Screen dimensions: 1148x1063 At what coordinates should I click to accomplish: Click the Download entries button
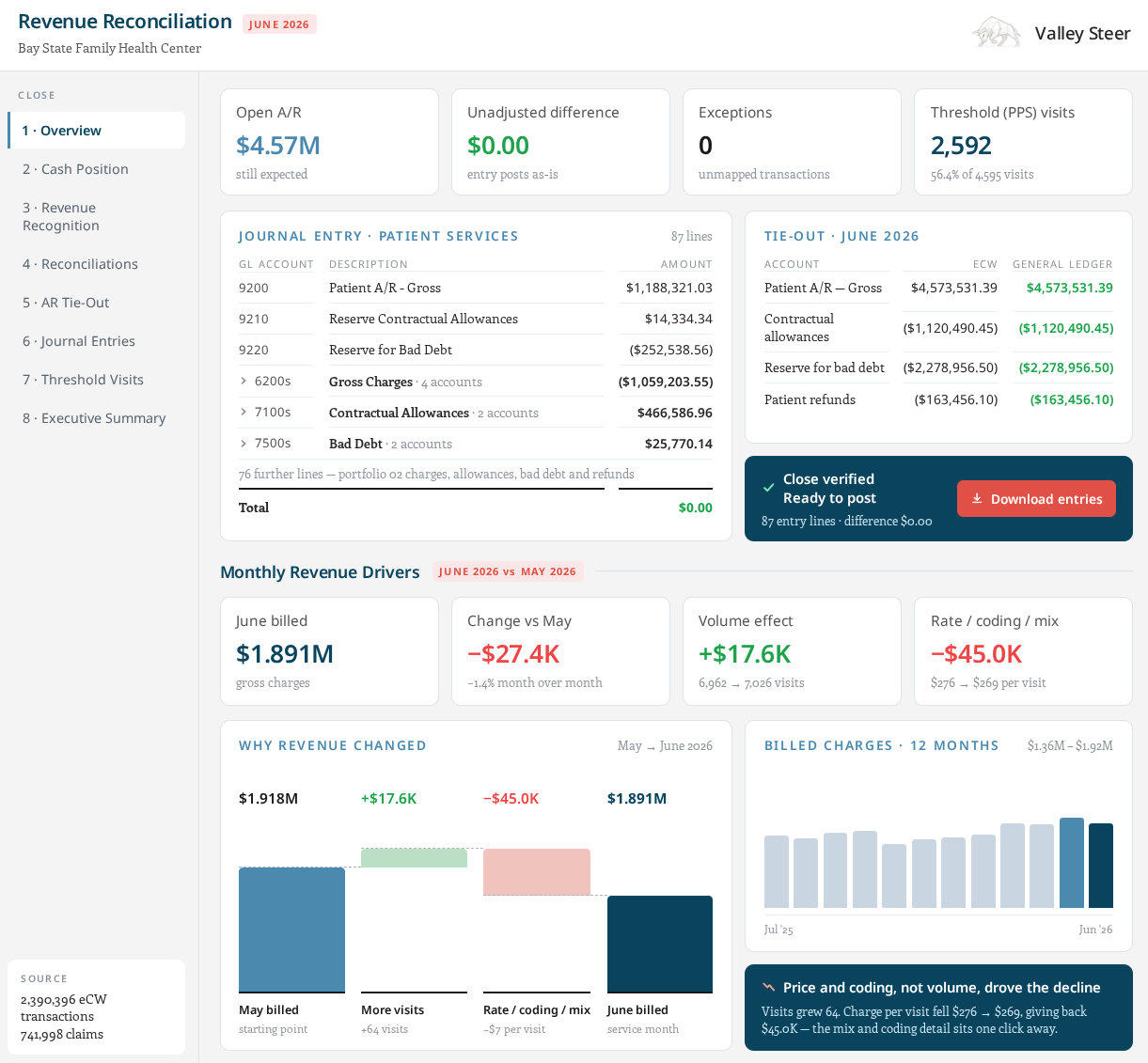1036,499
